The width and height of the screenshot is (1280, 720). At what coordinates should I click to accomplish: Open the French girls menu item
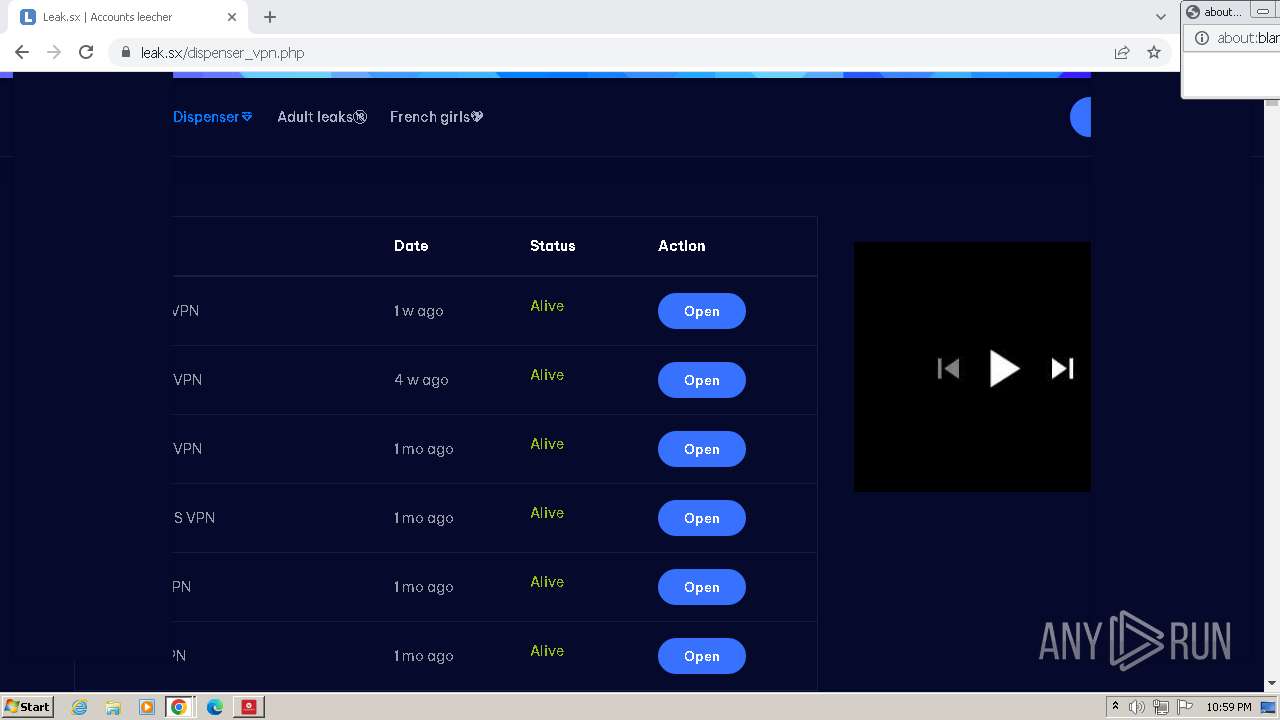(437, 117)
